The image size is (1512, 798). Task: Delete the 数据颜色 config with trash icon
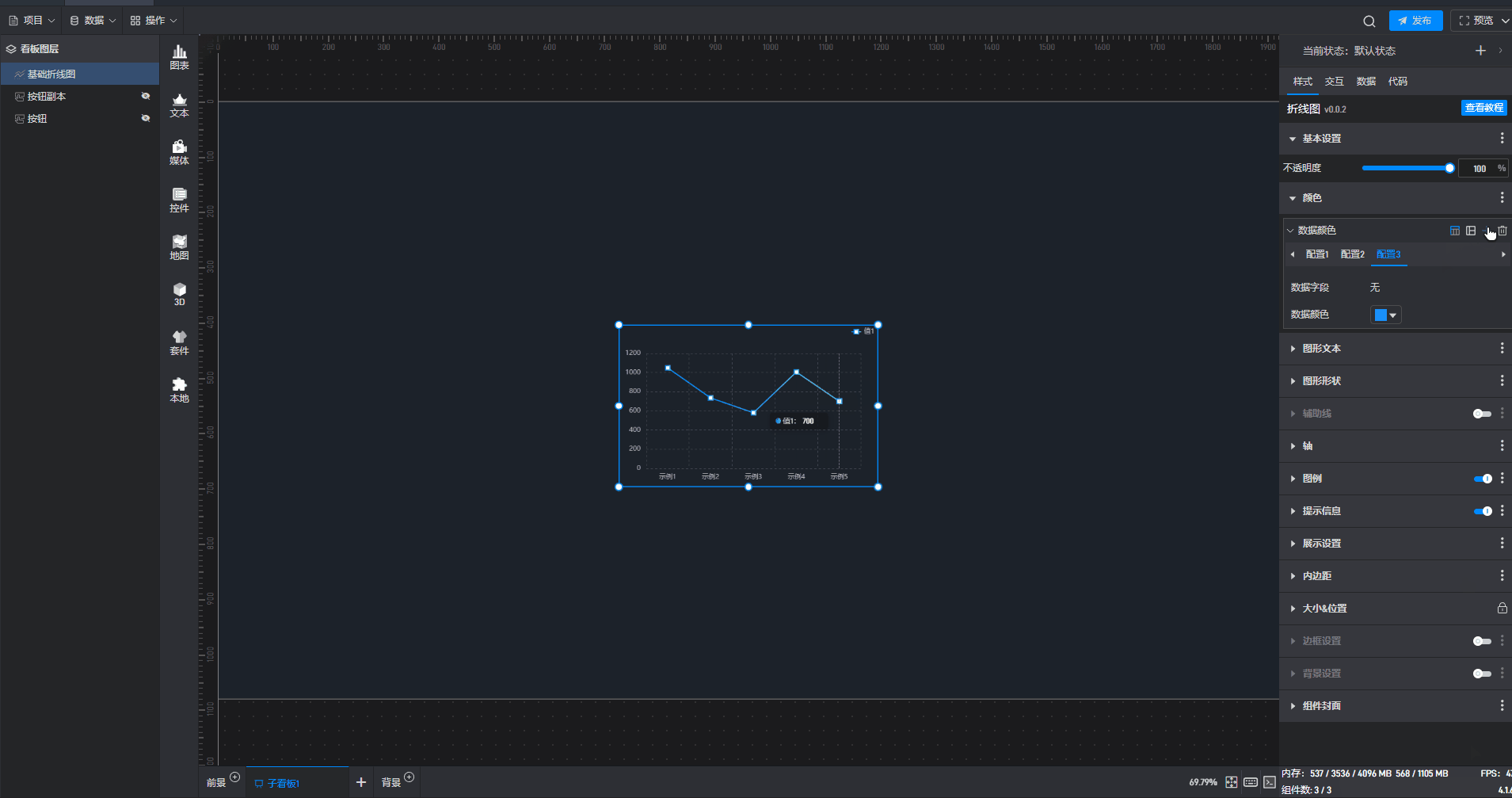coord(1502,231)
